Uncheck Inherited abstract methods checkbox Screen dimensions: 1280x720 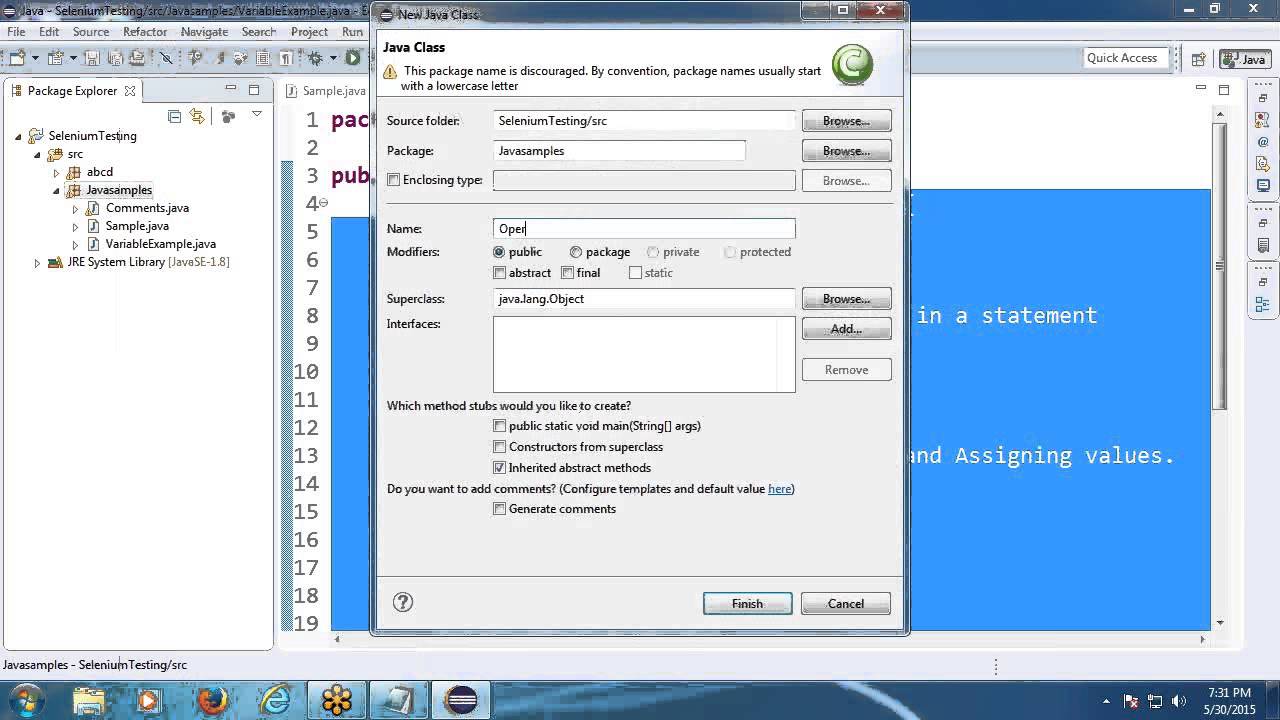tap(500, 468)
